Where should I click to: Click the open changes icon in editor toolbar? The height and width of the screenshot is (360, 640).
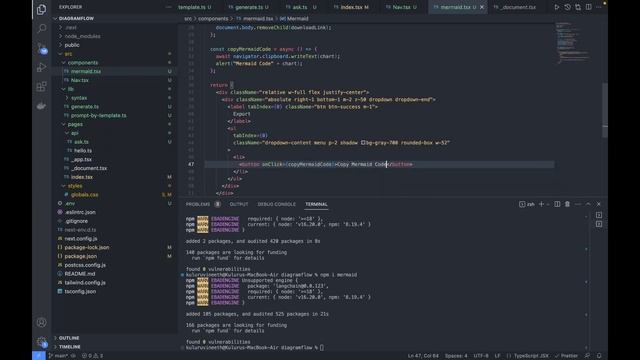[x=578, y=7]
